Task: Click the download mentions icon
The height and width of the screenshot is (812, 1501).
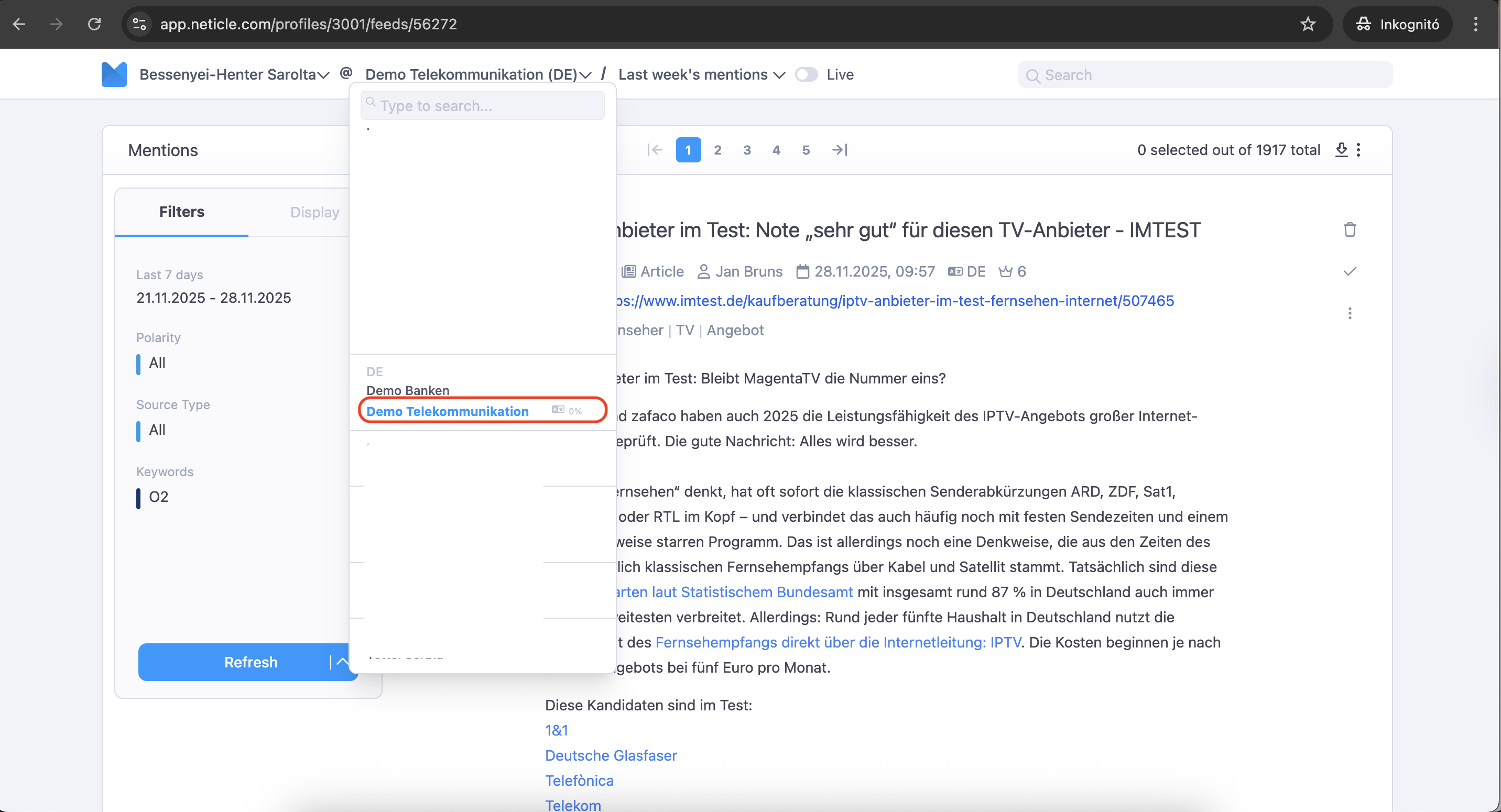Action: click(x=1341, y=150)
